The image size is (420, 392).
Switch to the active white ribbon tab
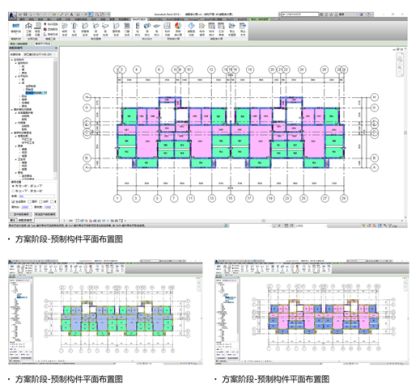tap(139, 19)
